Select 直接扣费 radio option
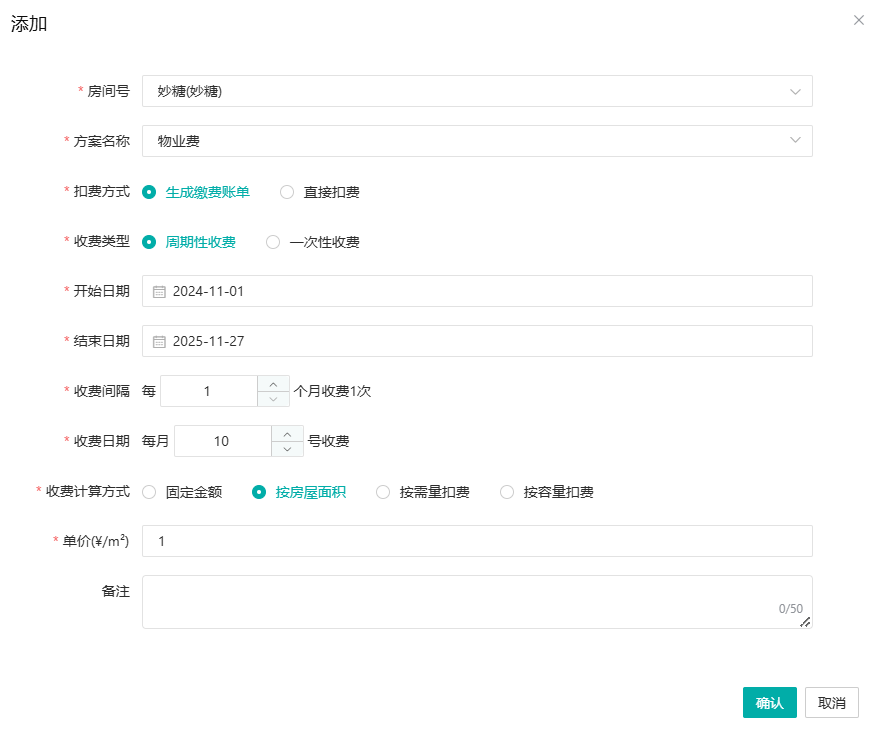 287,192
